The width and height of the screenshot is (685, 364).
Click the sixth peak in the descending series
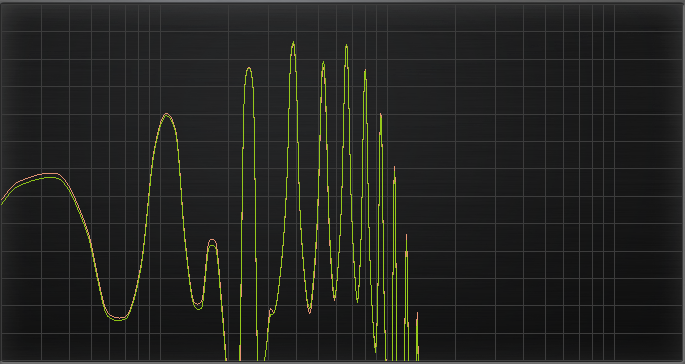381,114
